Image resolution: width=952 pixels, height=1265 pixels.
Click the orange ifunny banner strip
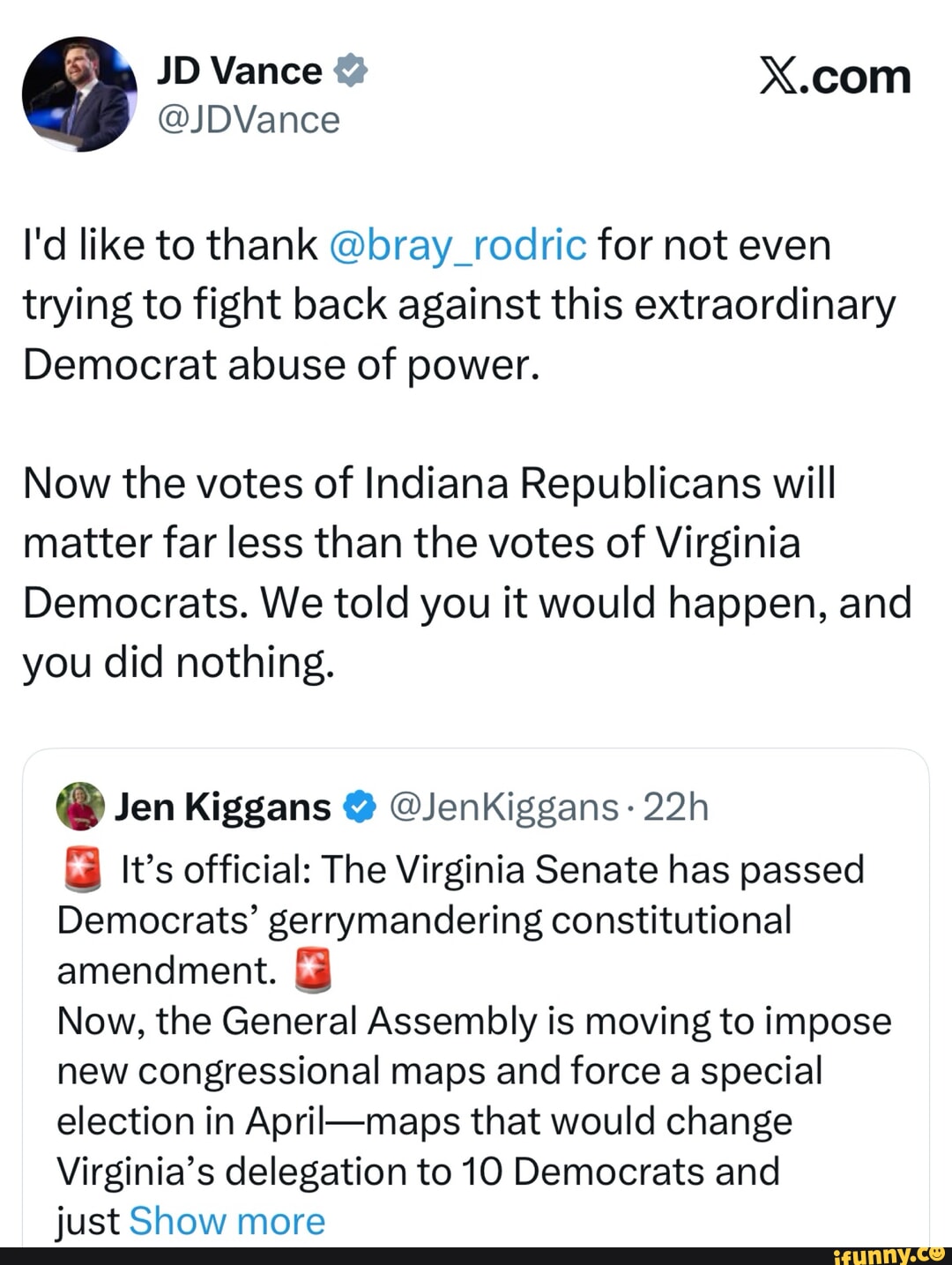(476, 1256)
